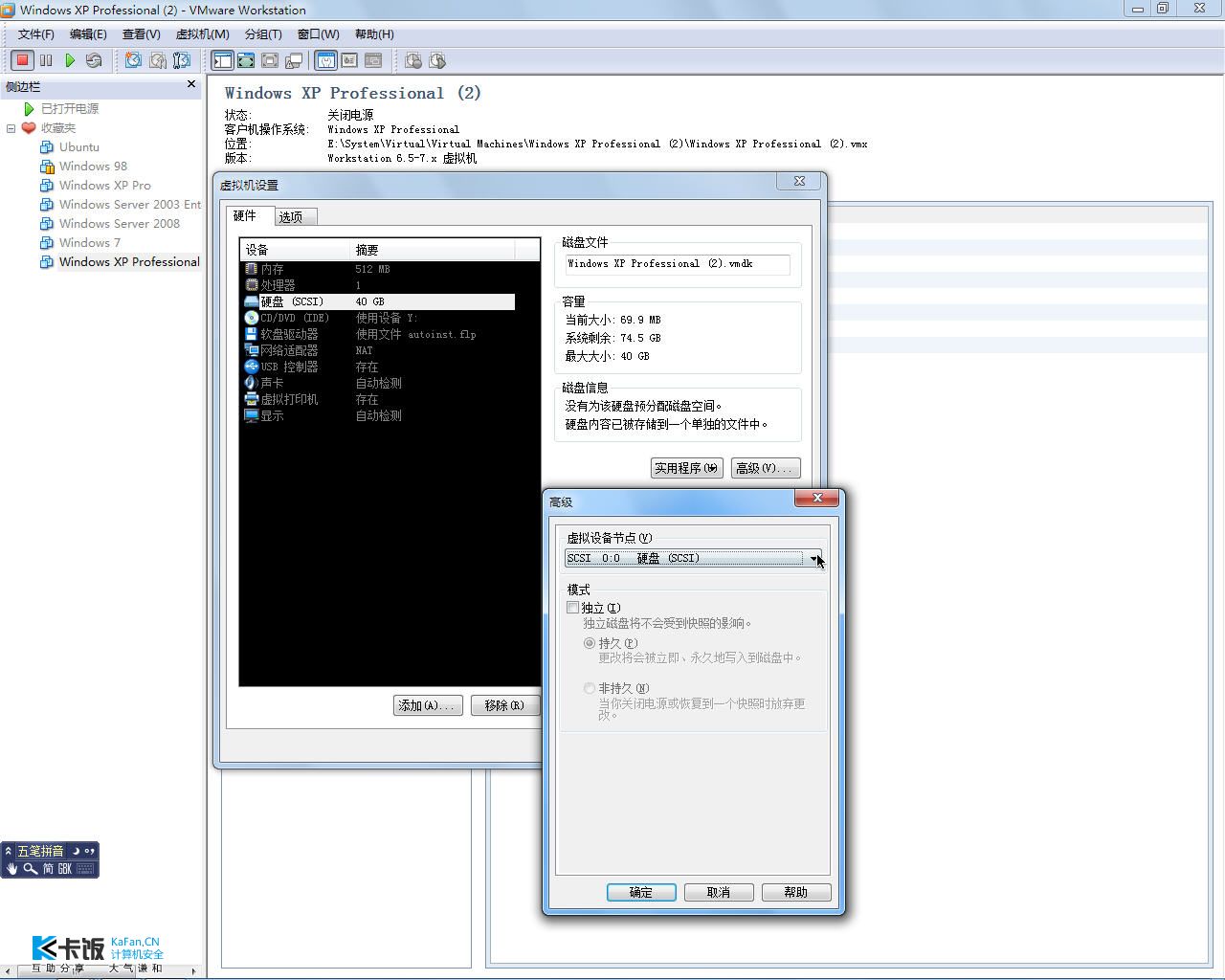Click the Full Screen toolbar icon

pyautogui.click(x=270, y=60)
